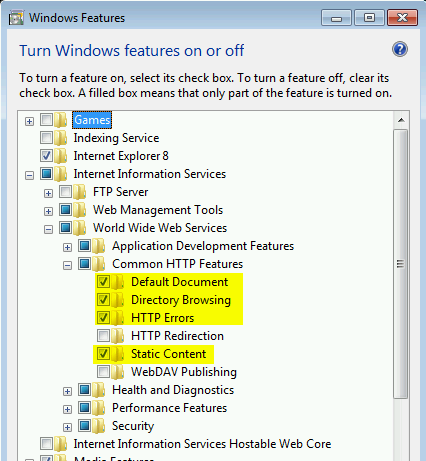Screen dimensions: 426x461
Task: Uncheck the Default Document checkbox
Action: [103, 281]
